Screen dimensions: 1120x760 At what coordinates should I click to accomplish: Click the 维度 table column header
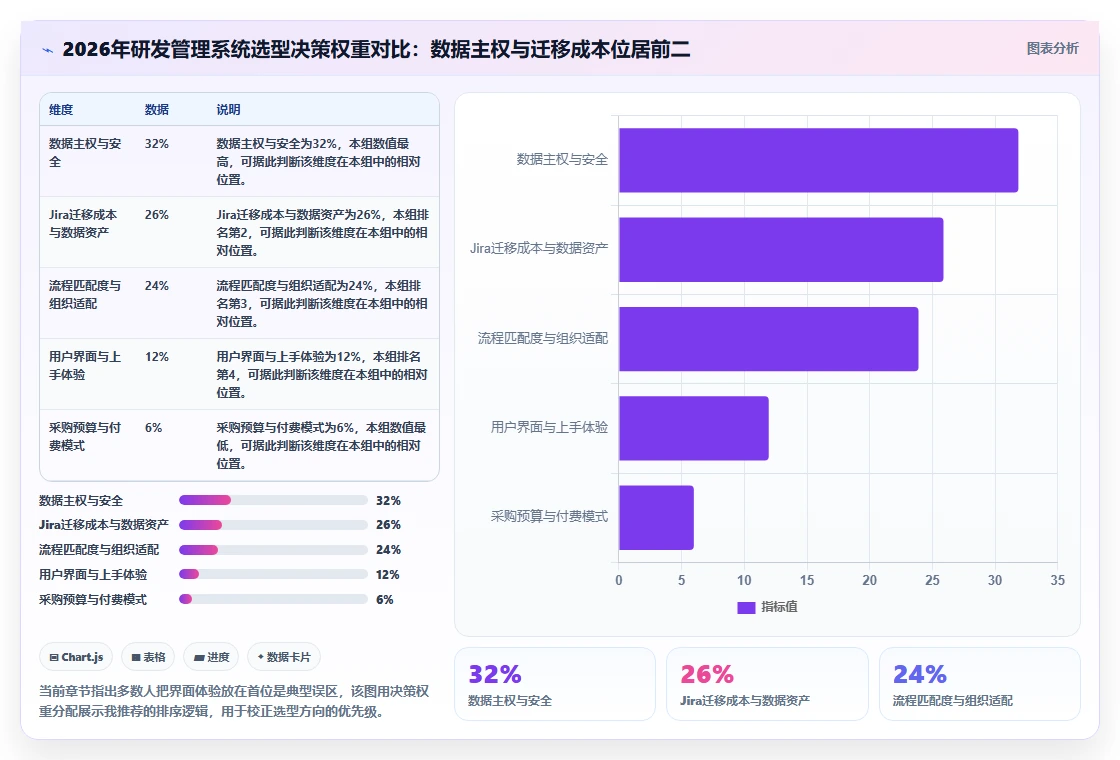pyautogui.click(x=61, y=110)
